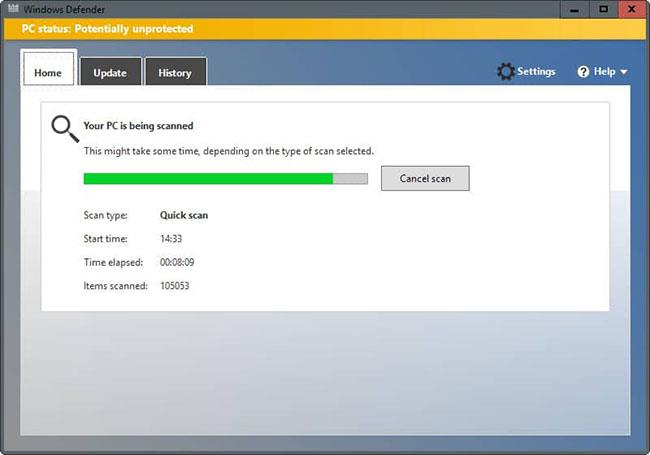The width and height of the screenshot is (650, 455).
Task: Click the magnifying glass scan icon
Action: 65,129
